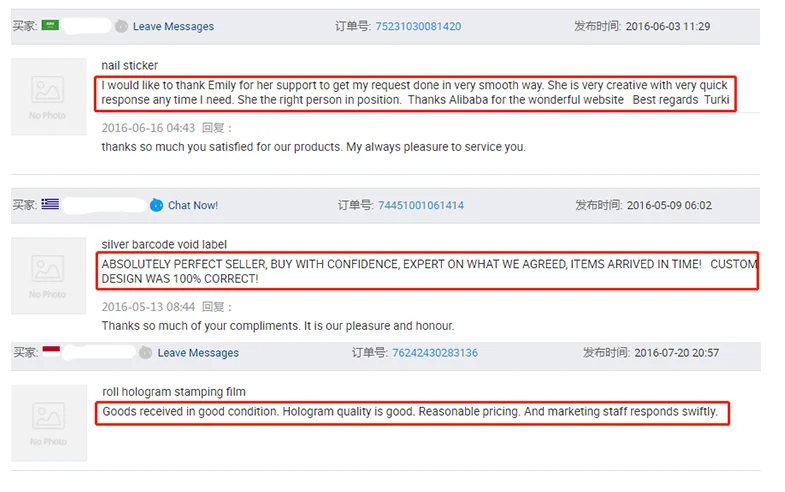Click No Photo thumbnail for nail sticker review
This screenshot has height=492, width=785.
click(48, 96)
